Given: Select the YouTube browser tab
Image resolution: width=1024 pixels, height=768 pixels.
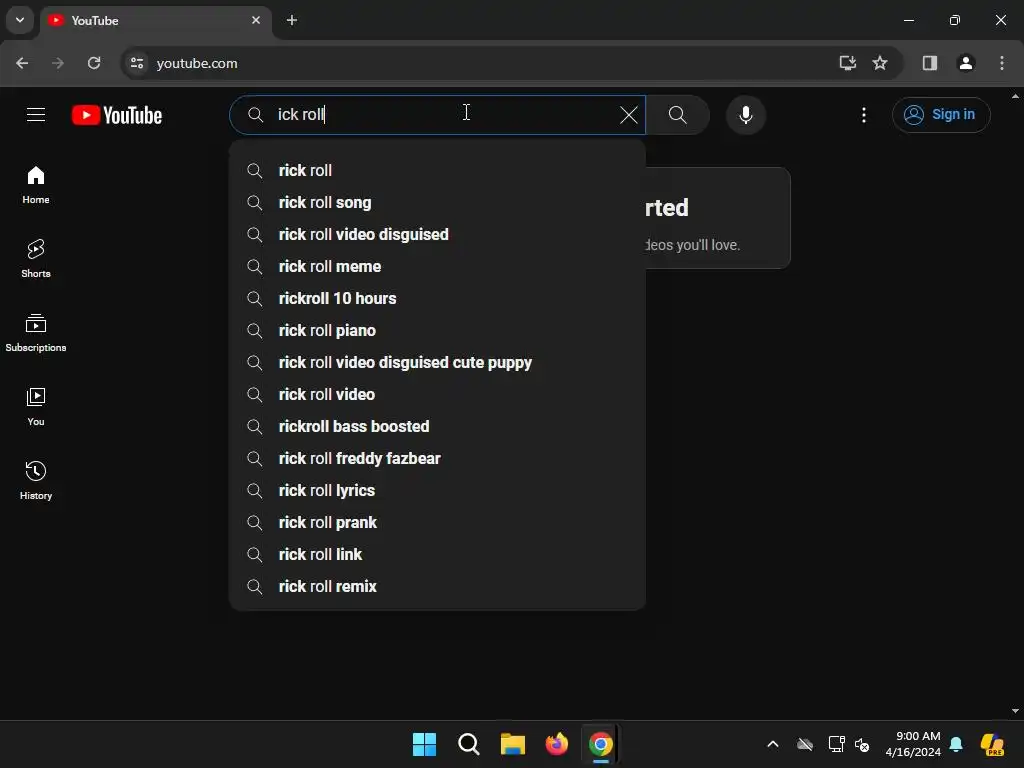Looking at the screenshot, I should (x=157, y=20).
